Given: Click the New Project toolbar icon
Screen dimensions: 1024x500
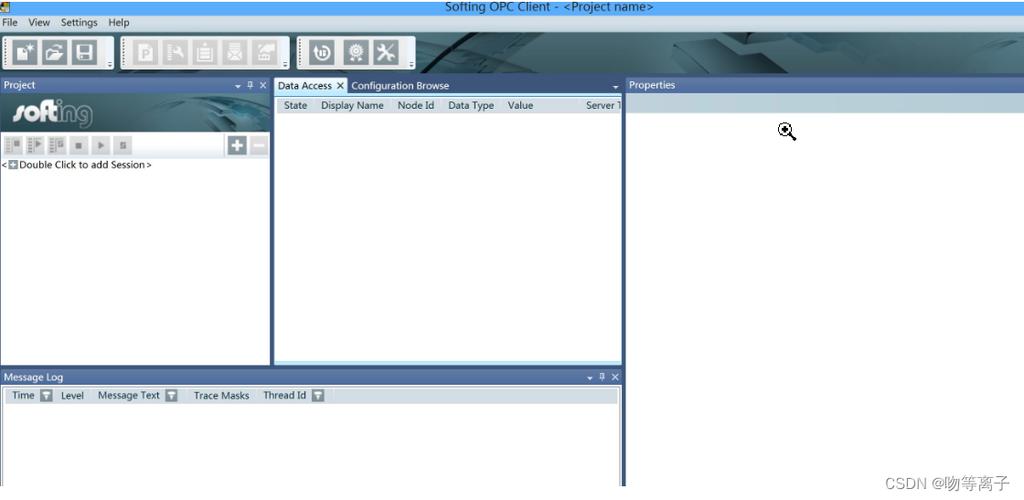Looking at the screenshot, I should (x=26, y=53).
